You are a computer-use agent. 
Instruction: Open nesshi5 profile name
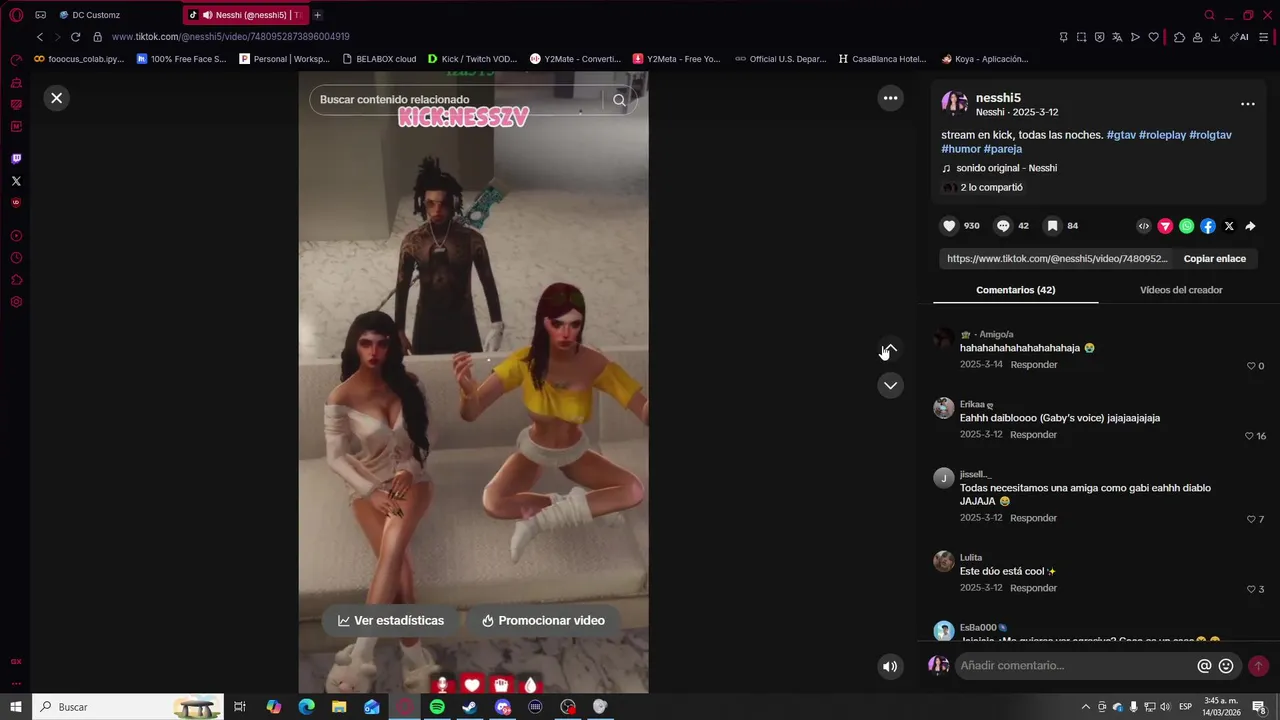coord(998,98)
